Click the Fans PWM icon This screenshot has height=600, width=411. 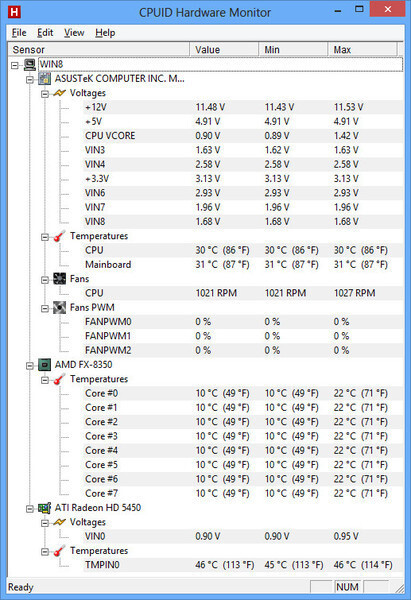click(x=59, y=307)
